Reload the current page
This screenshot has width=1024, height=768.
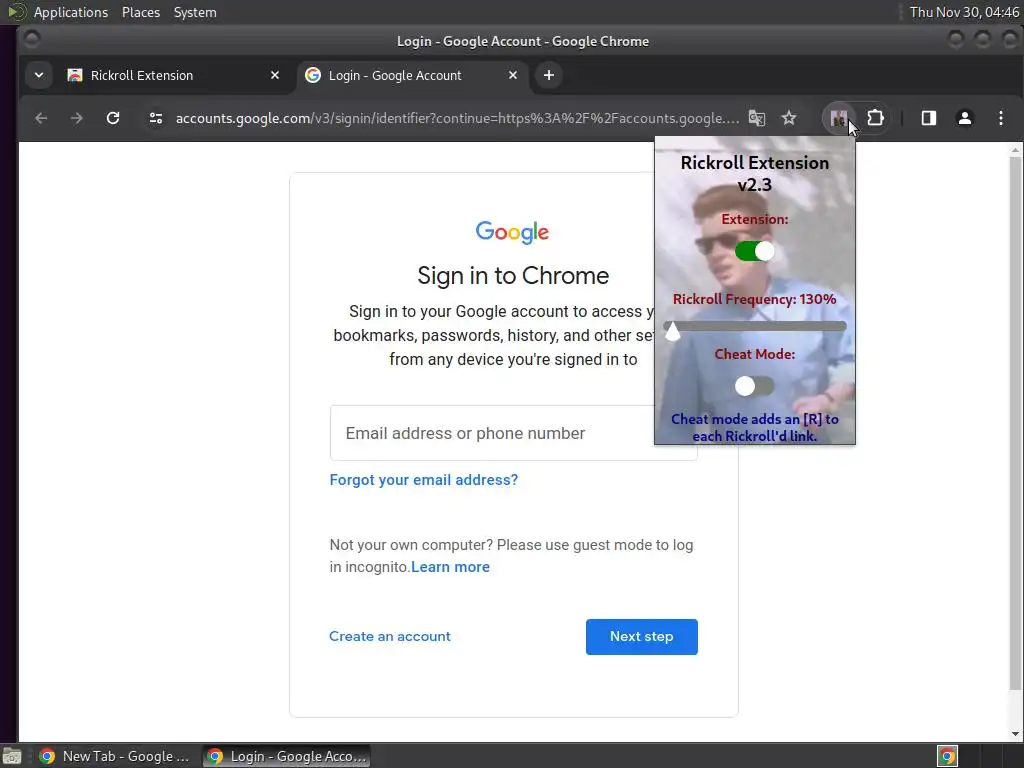click(x=113, y=118)
